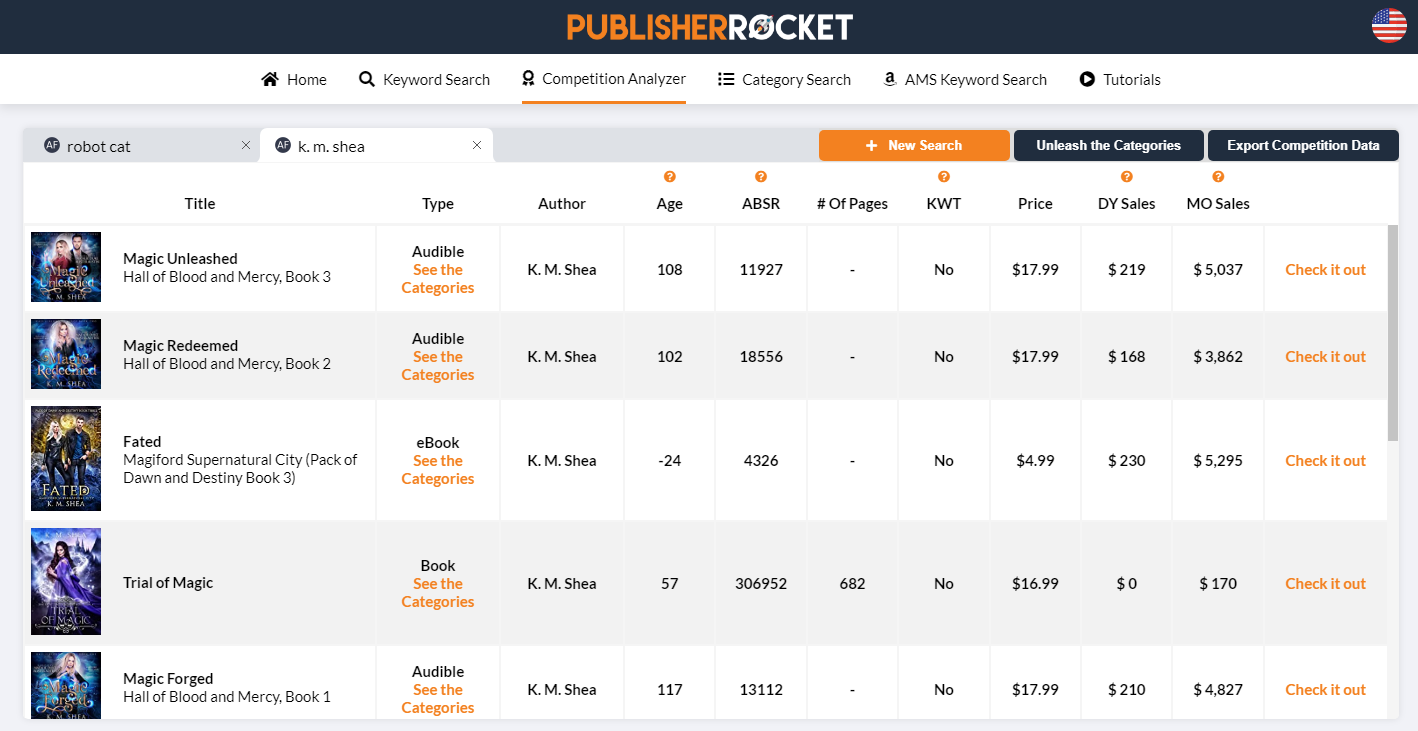Expand See the Categories for Magic Unleashed
This screenshot has width=1418, height=731.
click(437, 278)
